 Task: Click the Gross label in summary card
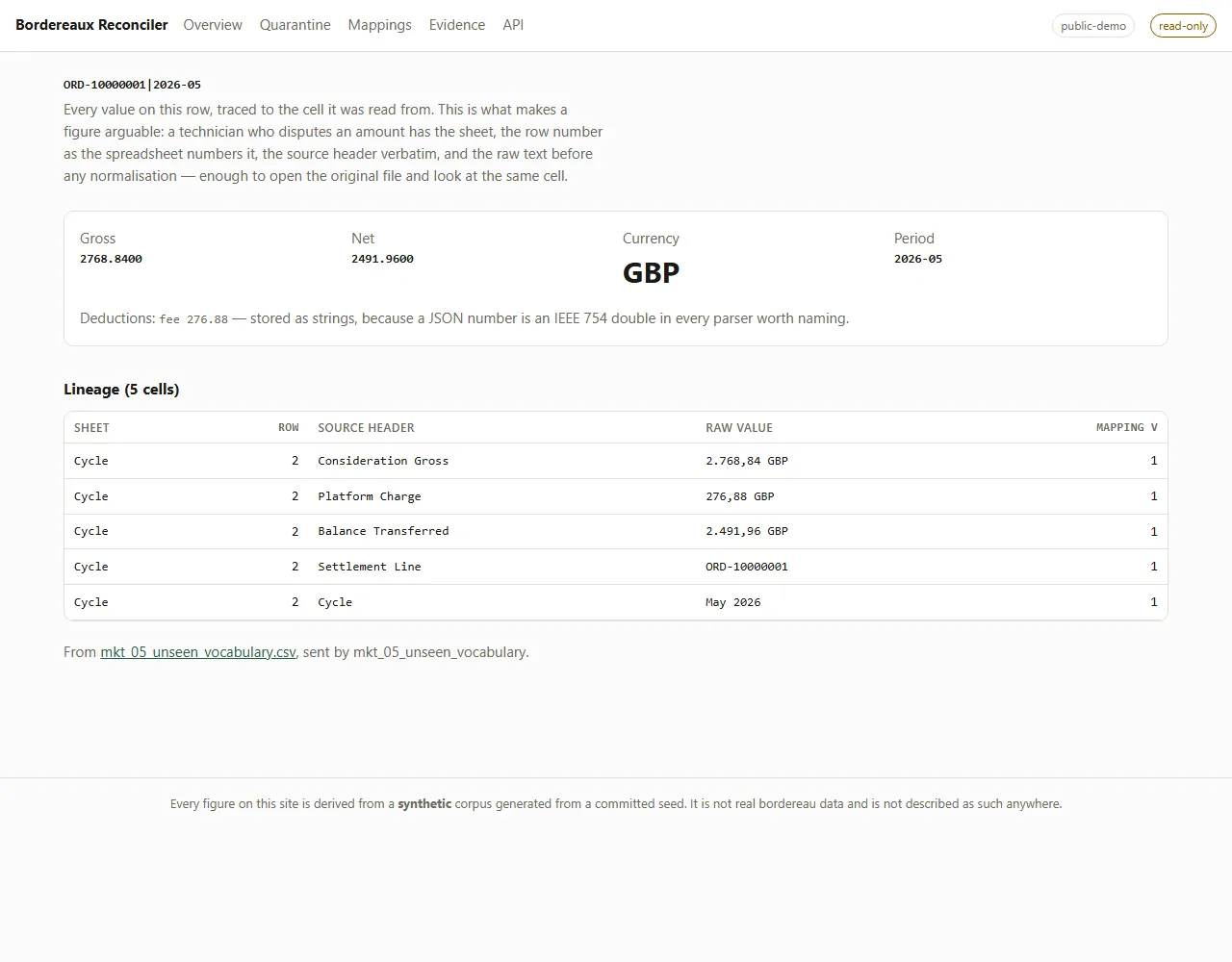pyautogui.click(x=97, y=239)
